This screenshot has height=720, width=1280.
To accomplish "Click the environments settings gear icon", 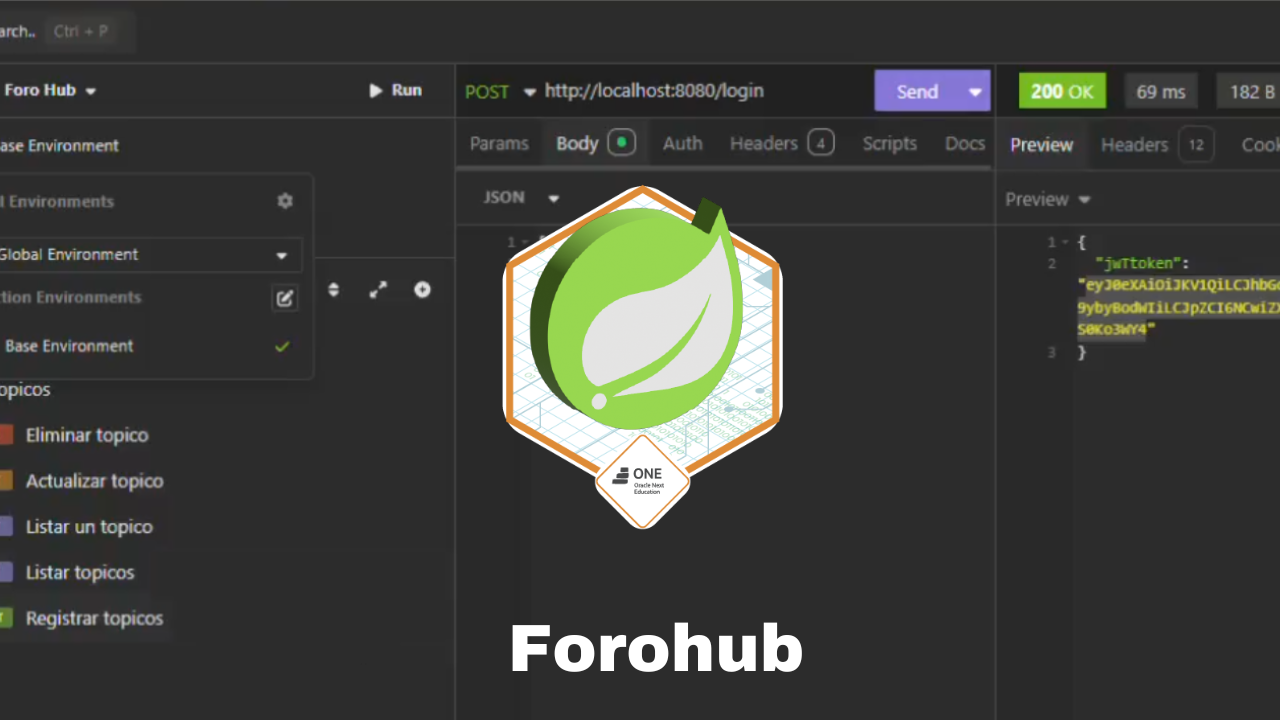I will point(285,201).
